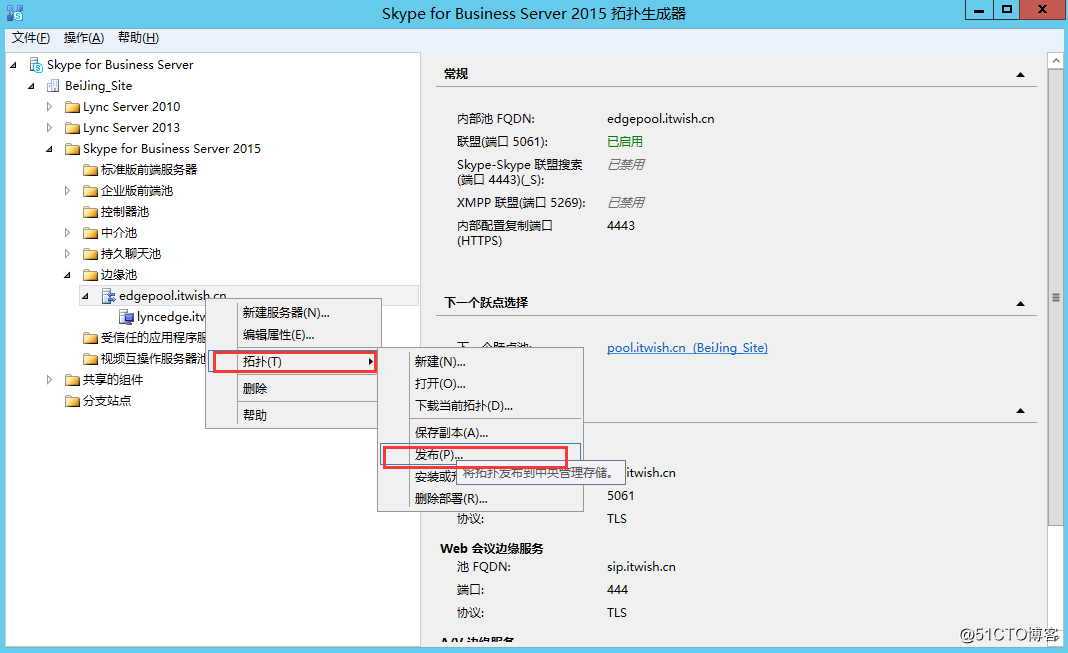Click the 企业版前端池 folder icon
The image size is (1068, 653).
coord(90,191)
